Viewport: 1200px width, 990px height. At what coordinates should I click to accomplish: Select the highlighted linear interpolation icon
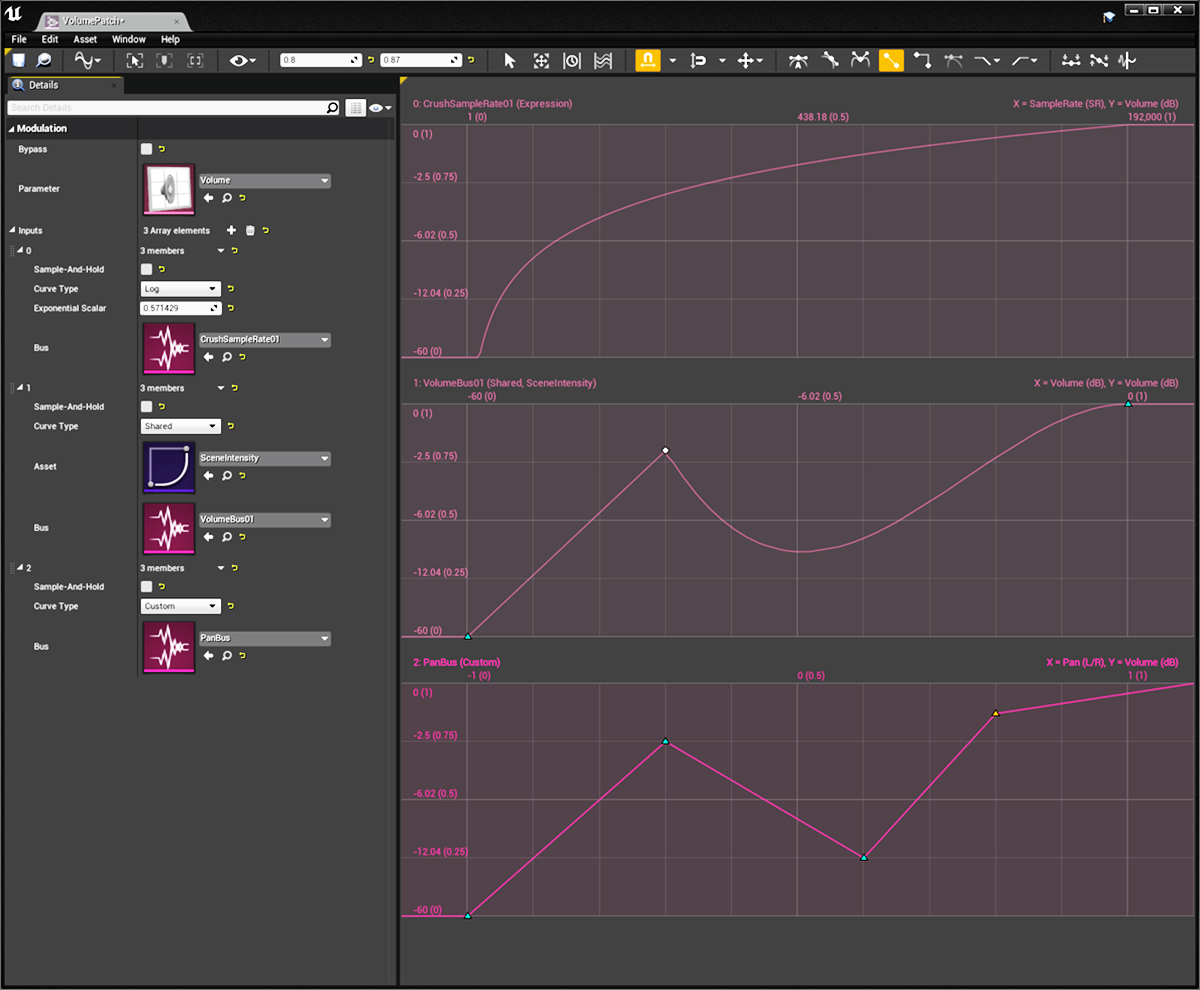[x=890, y=61]
